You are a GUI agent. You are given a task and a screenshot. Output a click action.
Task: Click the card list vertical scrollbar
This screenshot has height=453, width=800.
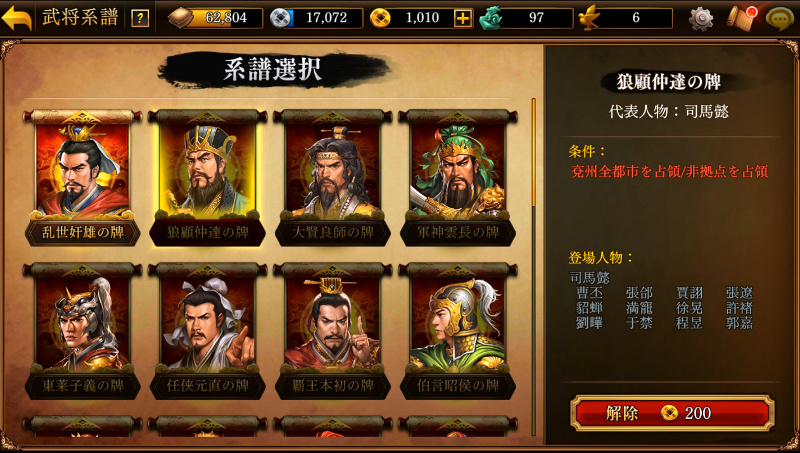pos(534,267)
